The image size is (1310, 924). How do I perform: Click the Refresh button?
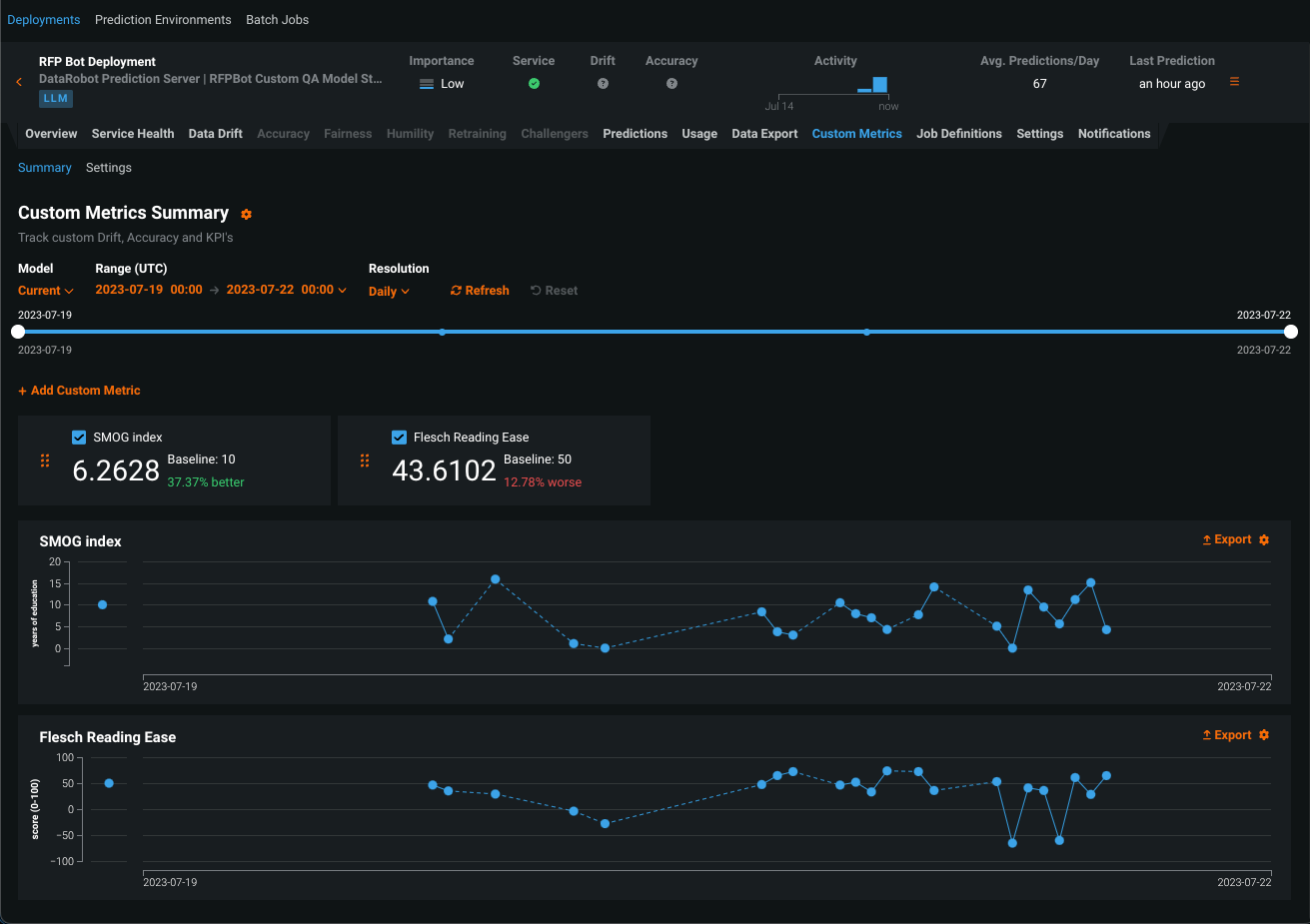click(x=480, y=291)
